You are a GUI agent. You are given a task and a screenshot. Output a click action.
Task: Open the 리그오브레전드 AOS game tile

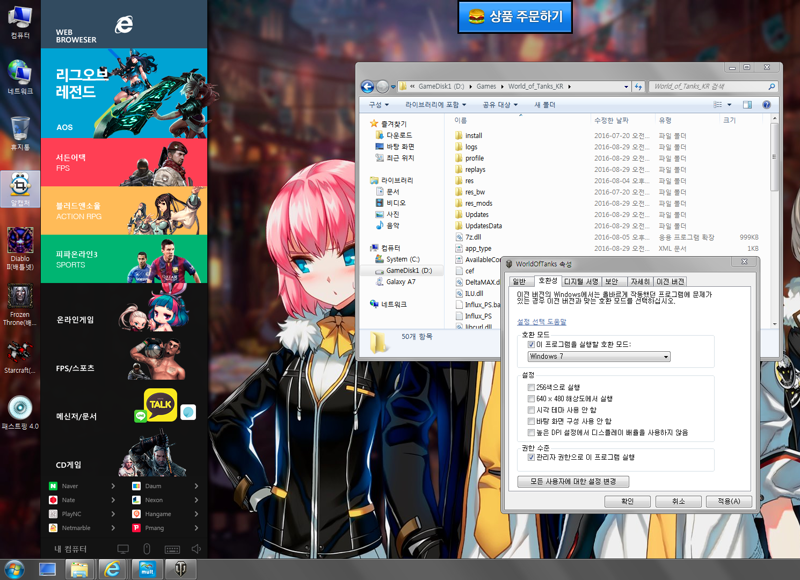[124, 93]
